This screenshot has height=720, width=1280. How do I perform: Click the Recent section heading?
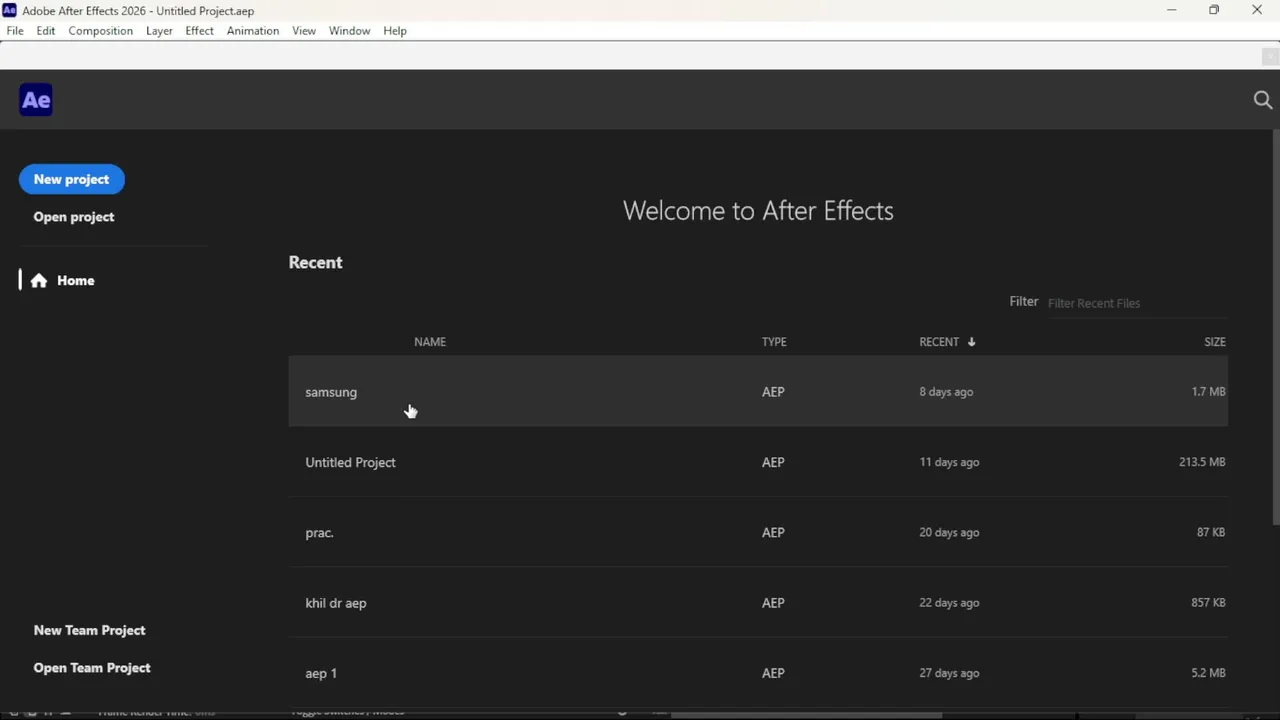[x=316, y=262]
